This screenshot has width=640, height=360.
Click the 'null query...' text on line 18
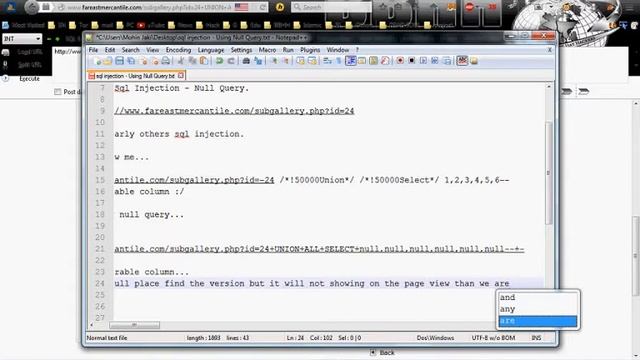[151, 215]
